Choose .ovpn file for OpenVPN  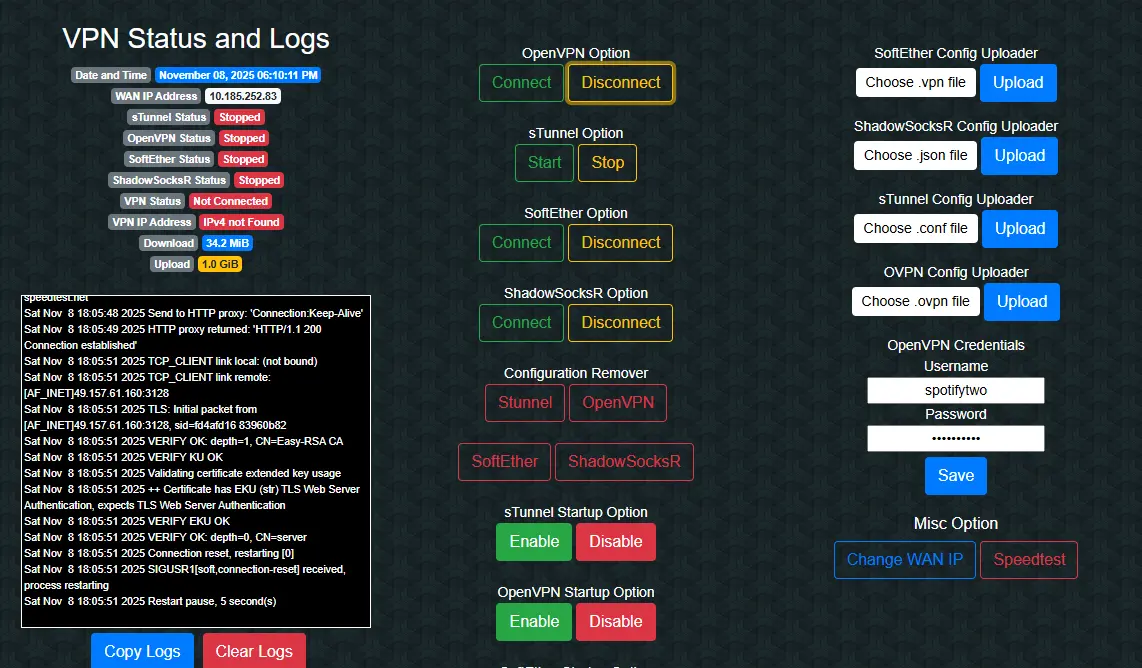click(x=915, y=302)
